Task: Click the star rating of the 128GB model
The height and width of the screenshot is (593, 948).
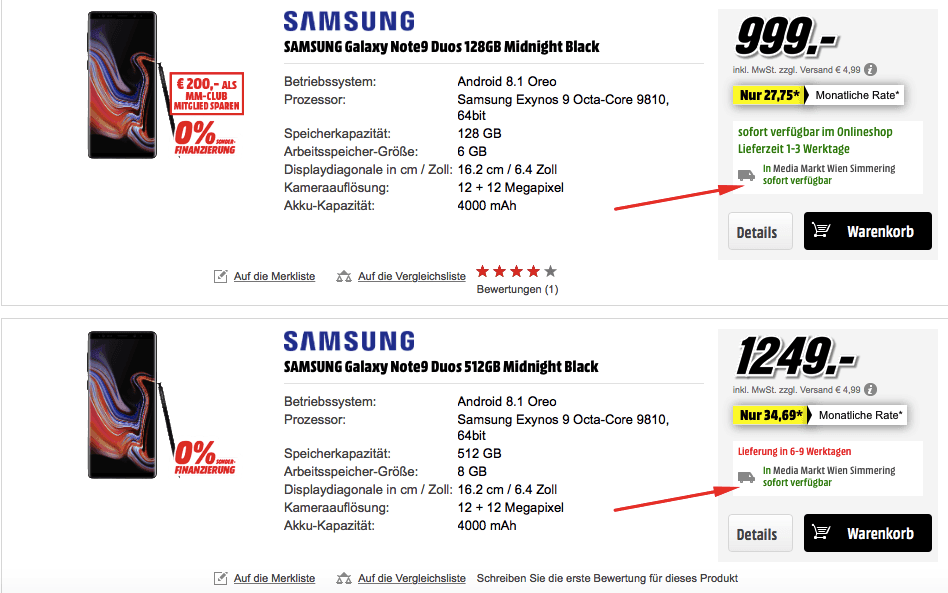Action: tap(516, 271)
